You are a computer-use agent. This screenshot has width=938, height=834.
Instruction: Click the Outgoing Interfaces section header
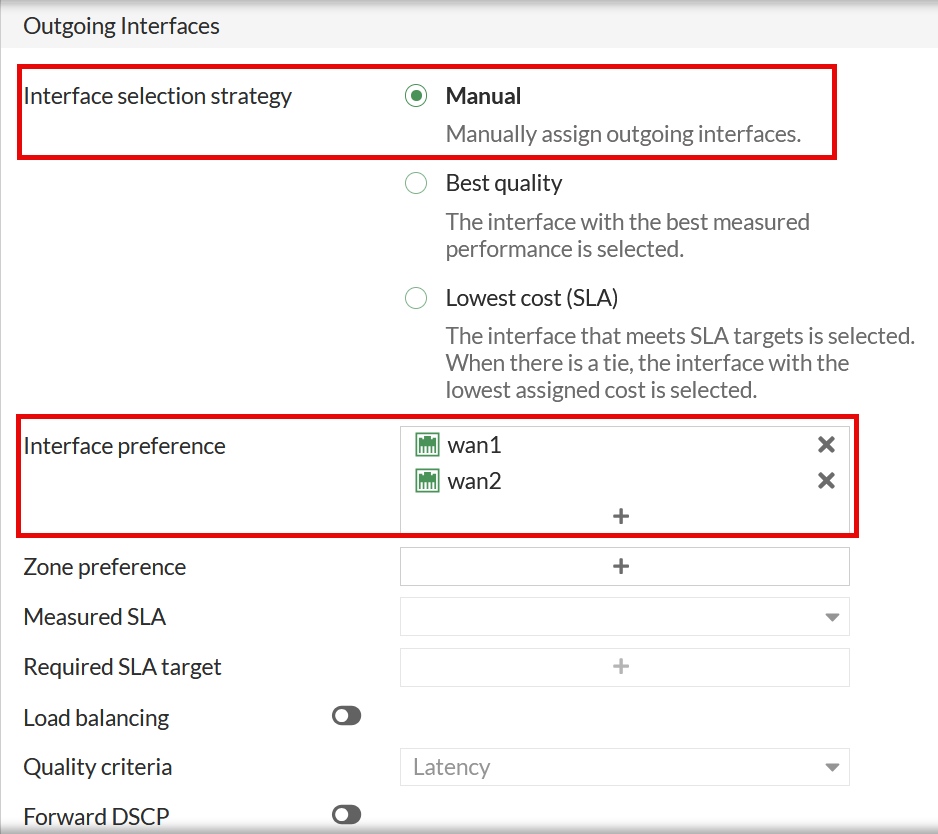pyautogui.click(x=122, y=26)
